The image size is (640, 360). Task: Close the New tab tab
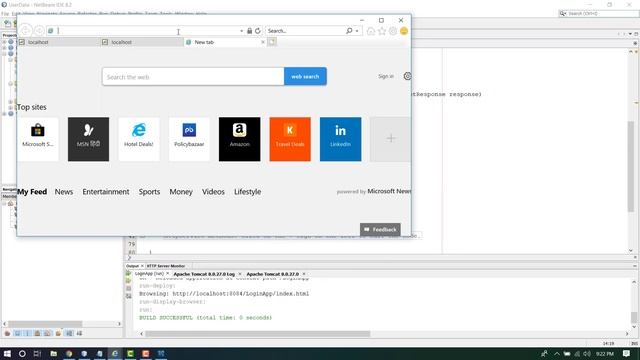click(x=263, y=42)
